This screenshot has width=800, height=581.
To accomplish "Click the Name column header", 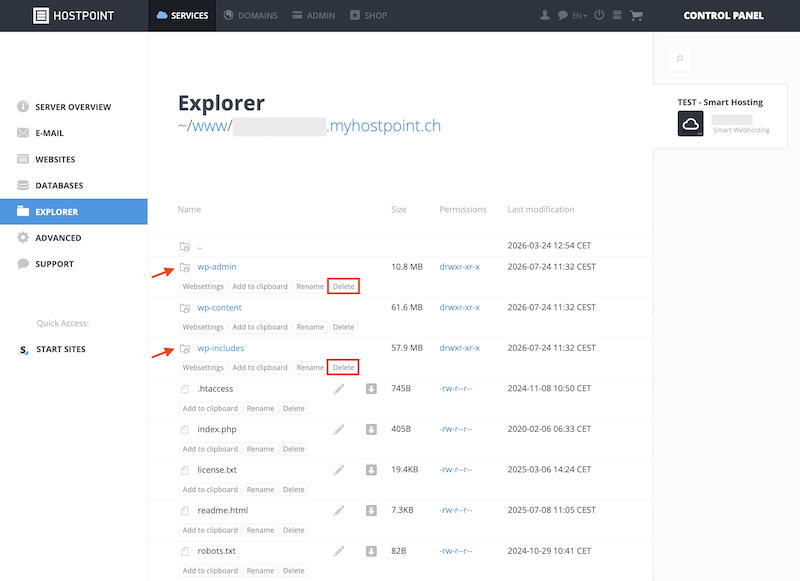I will click(x=189, y=209).
